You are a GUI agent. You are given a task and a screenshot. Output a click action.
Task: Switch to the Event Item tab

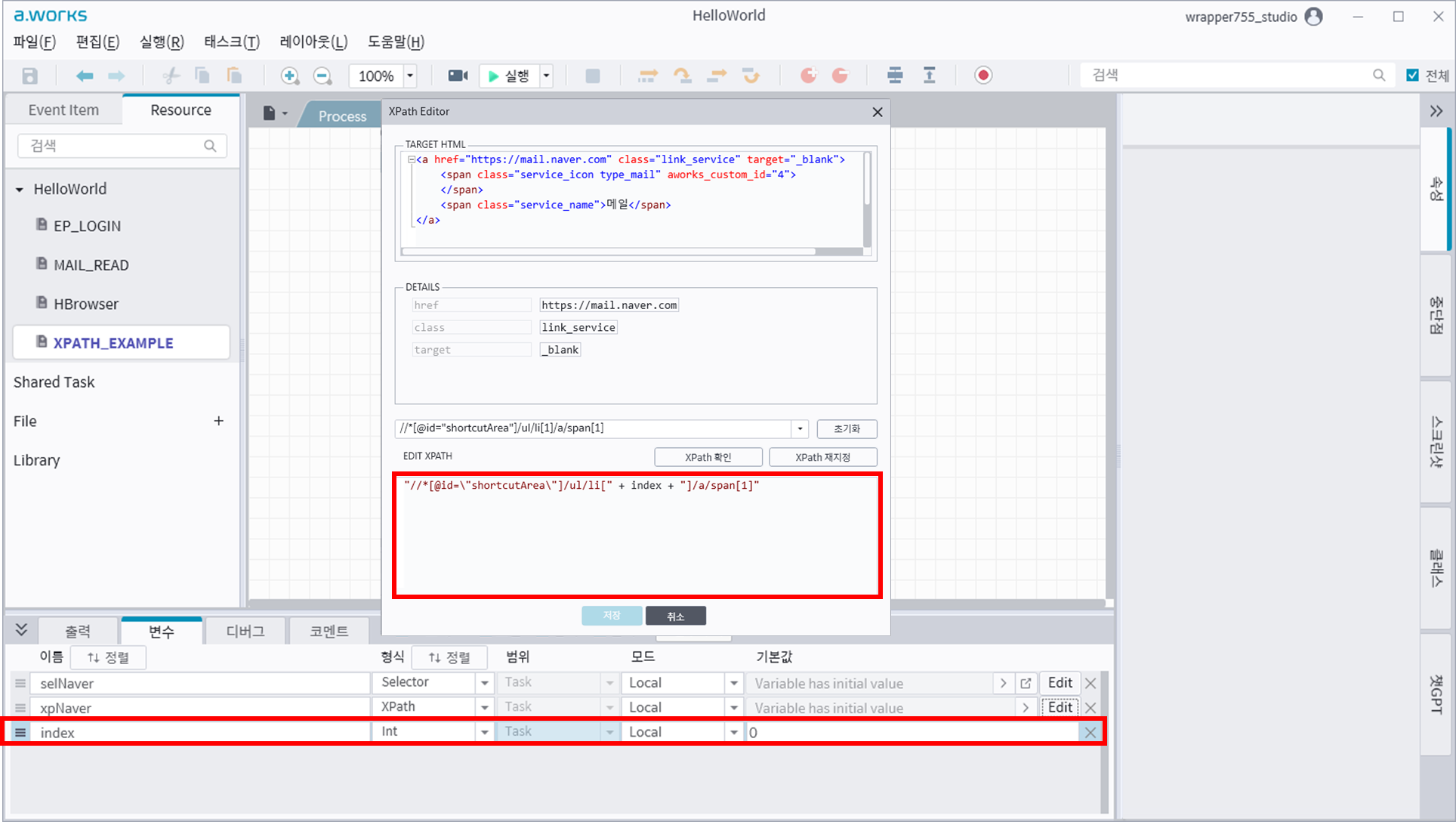(x=63, y=110)
